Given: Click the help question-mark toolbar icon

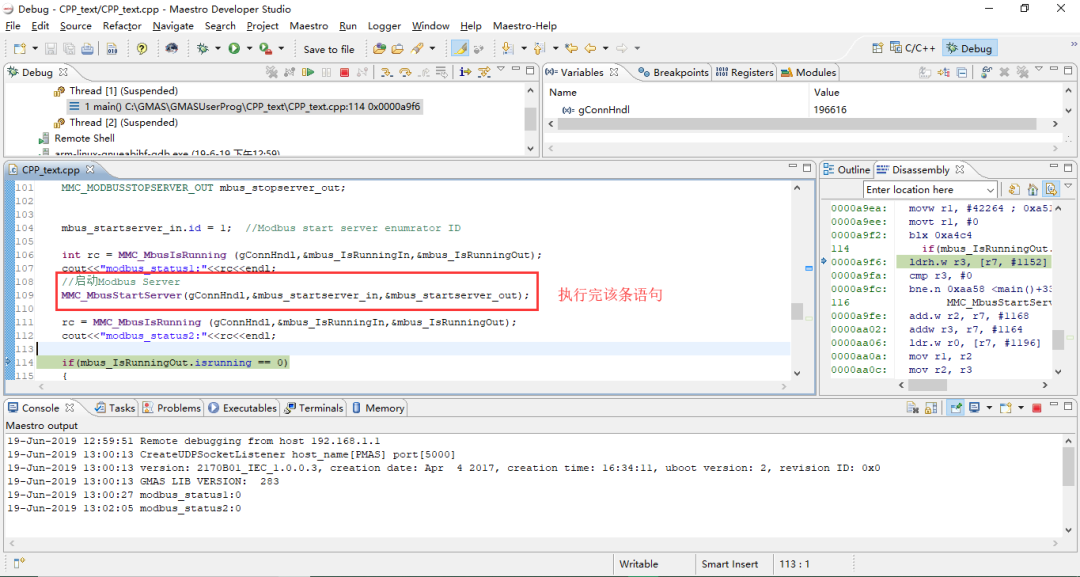Looking at the screenshot, I should pos(142,48).
